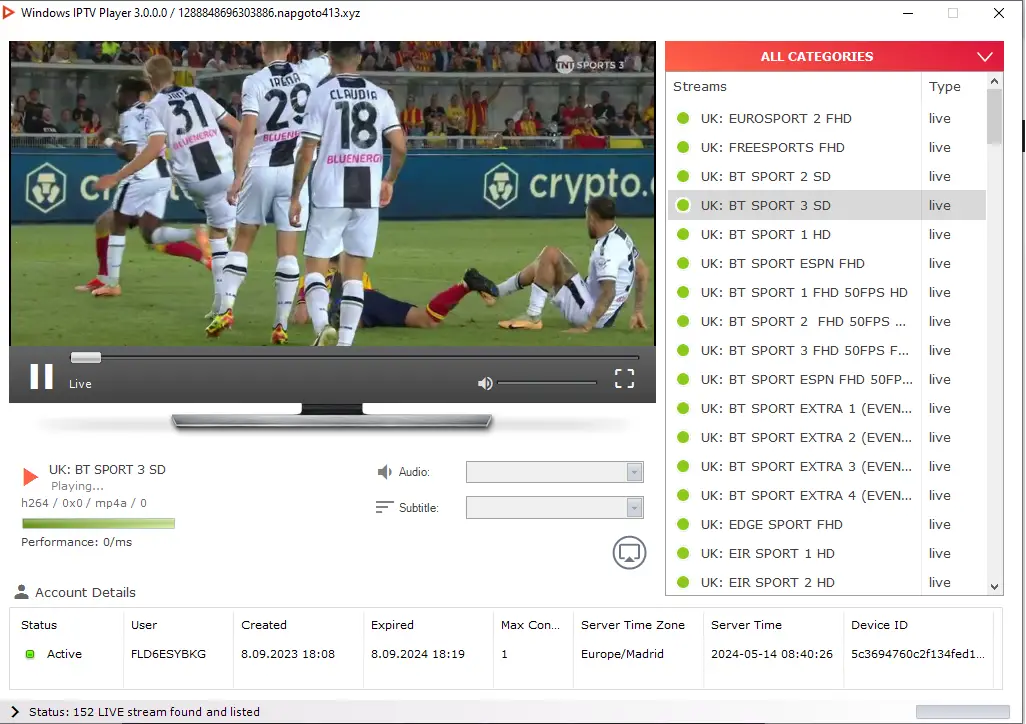
Task: Click the playback seek bar handle
Action: (x=86, y=357)
